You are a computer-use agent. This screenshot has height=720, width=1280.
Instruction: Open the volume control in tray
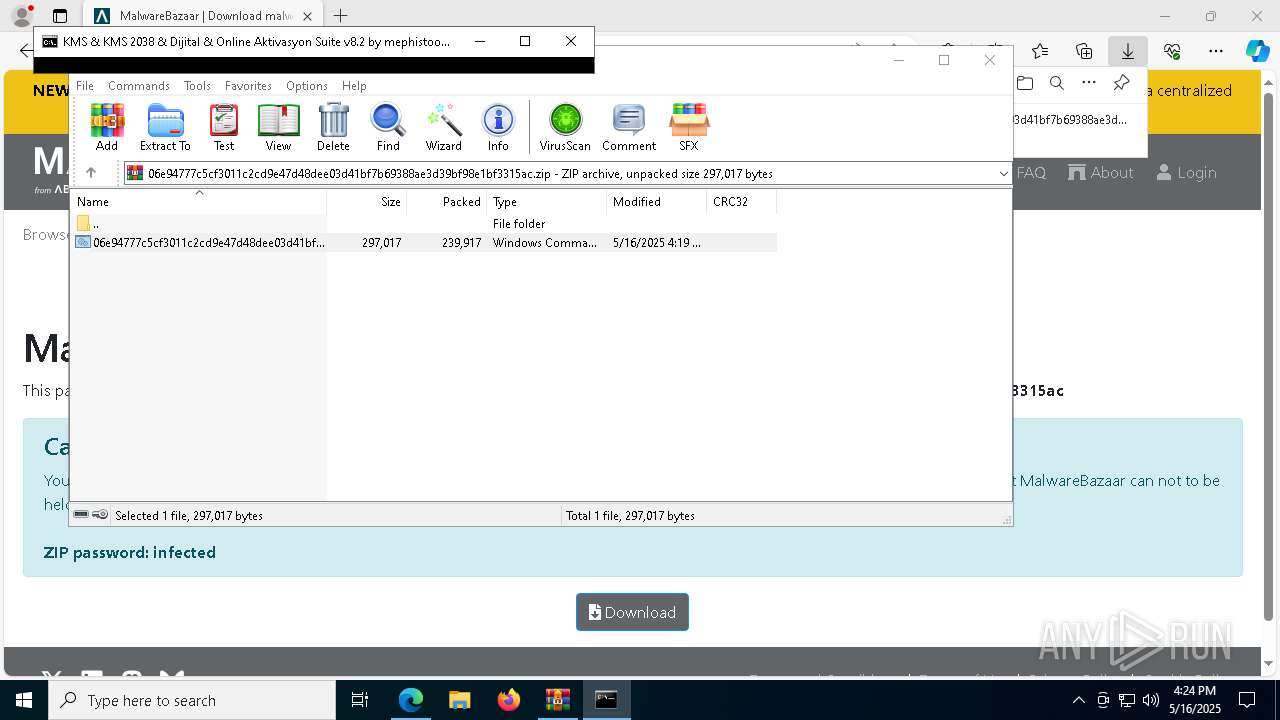tap(1151, 700)
